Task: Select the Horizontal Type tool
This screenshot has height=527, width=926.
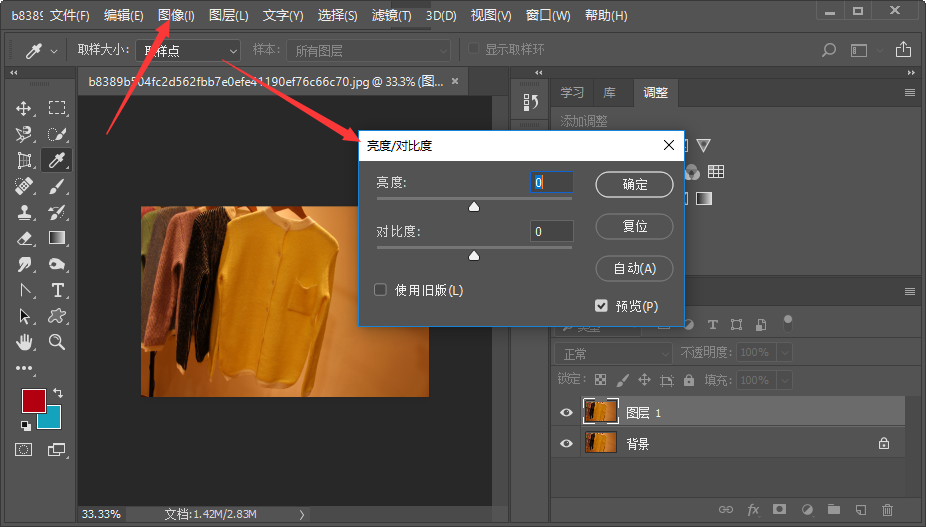Action: [57, 290]
